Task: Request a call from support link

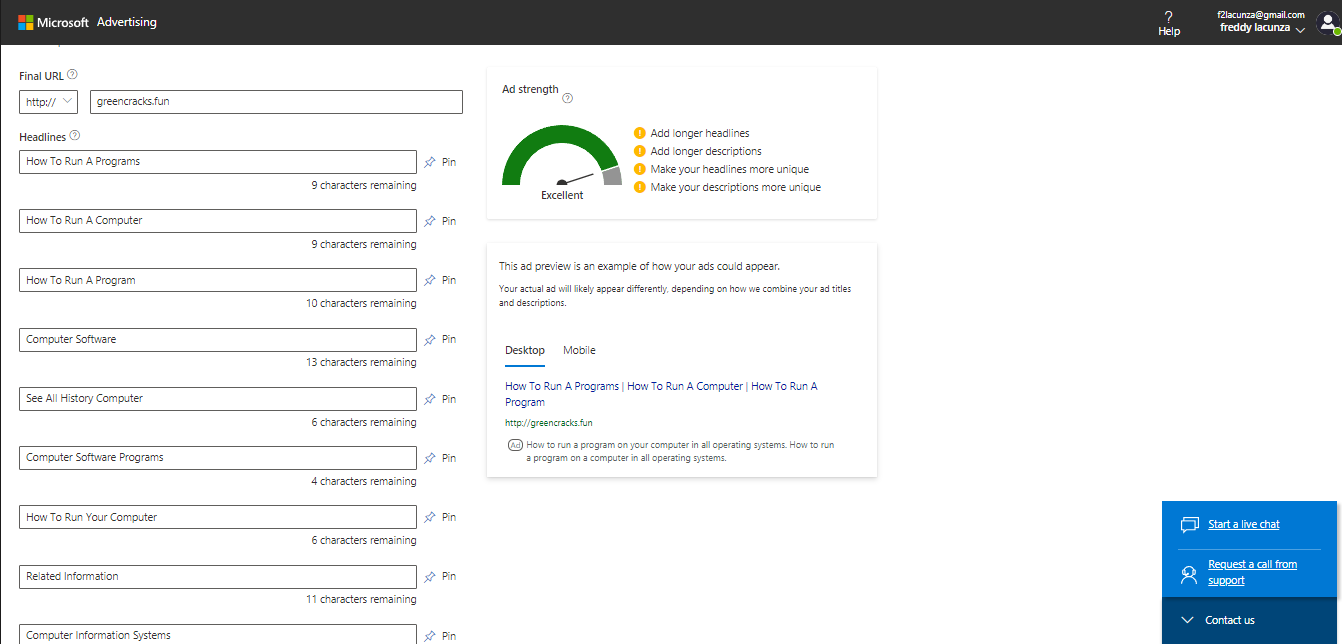Action: pos(1252,572)
